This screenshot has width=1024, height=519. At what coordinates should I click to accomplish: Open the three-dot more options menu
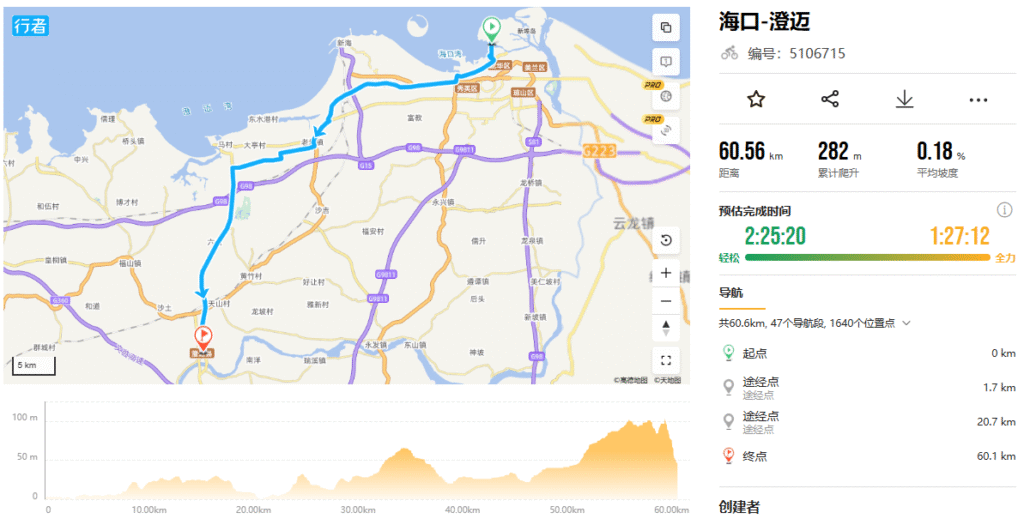[978, 100]
